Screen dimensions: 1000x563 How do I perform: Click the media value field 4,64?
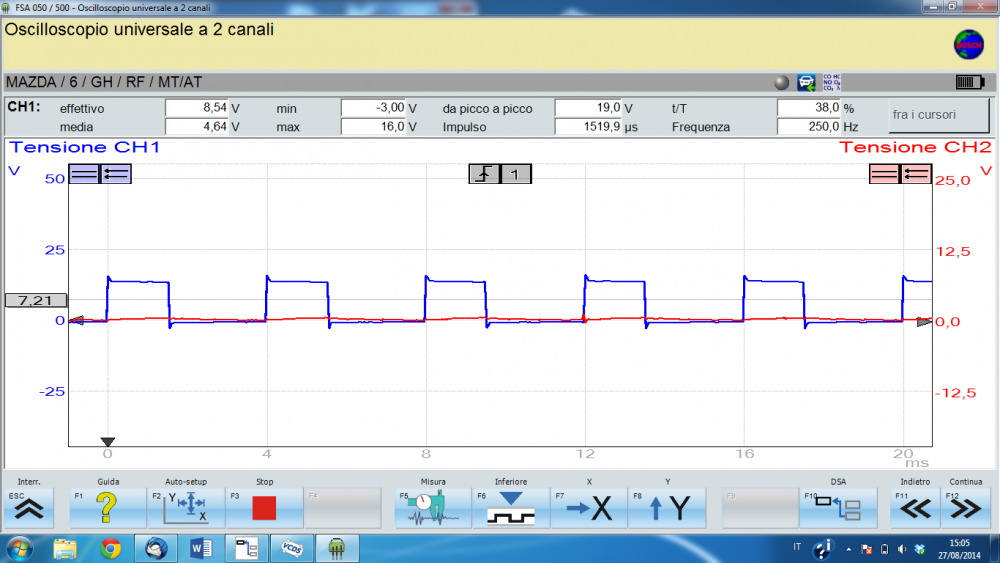(197, 126)
